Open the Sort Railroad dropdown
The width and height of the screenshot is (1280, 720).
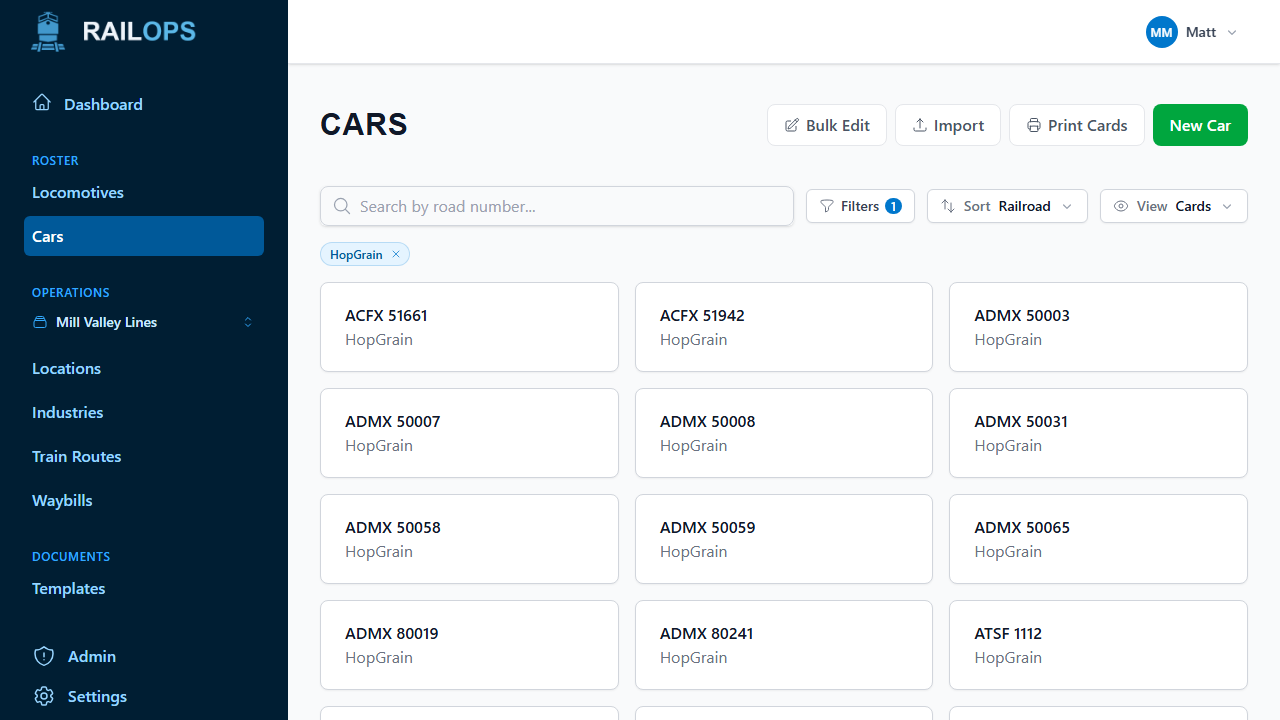pyautogui.click(x=1007, y=206)
